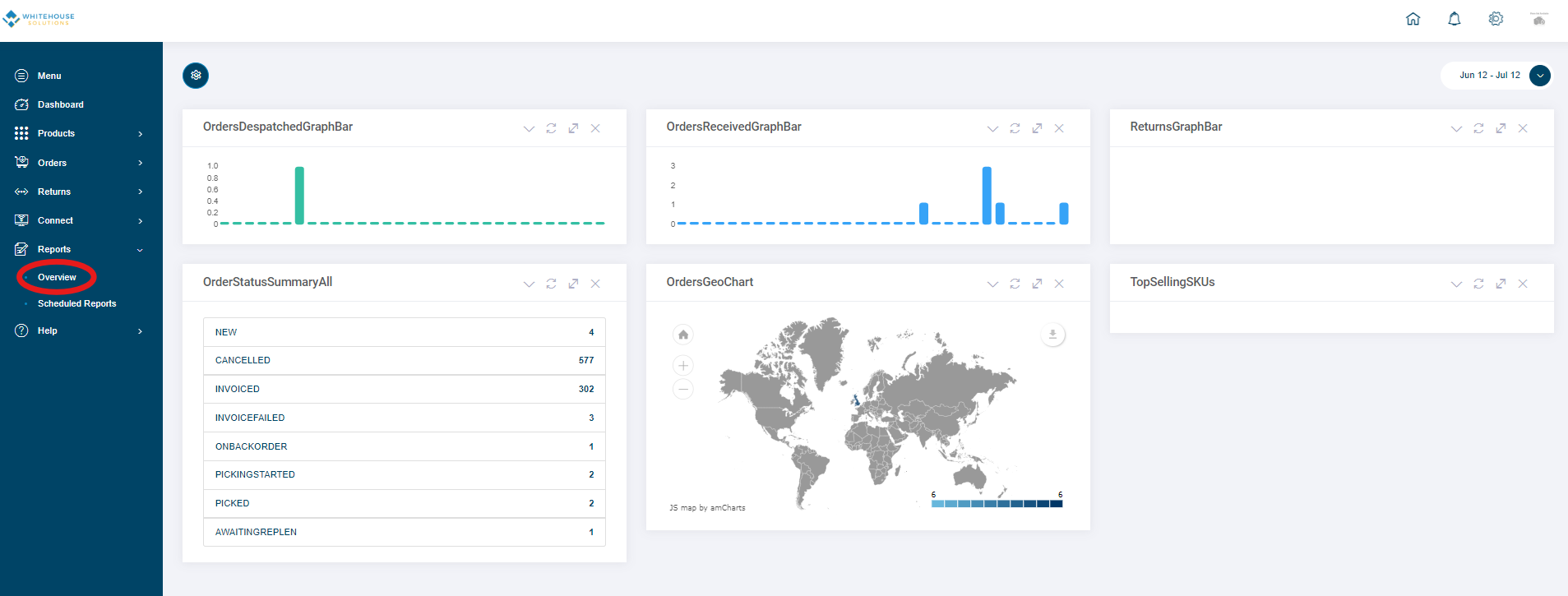The height and width of the screenshot is (596, 1568).
Task: Zoom in on the geo map
Action: click(683, 366)
